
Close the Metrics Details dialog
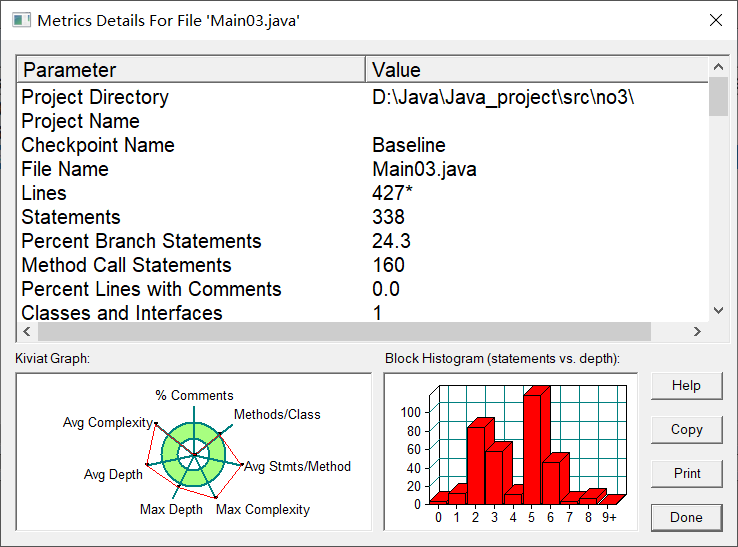(716, 20)
